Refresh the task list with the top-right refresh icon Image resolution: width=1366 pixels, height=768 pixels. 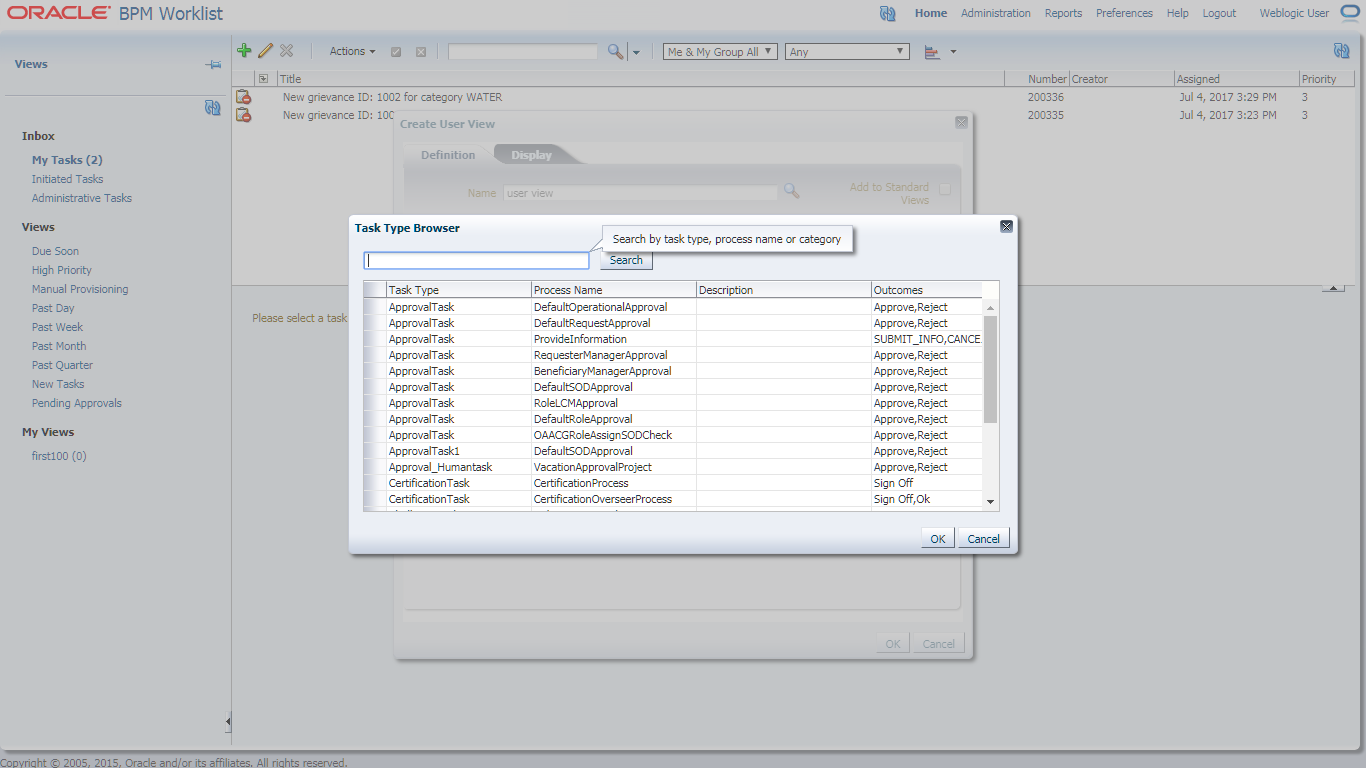pyautogui.click(x=1342, y=48)
